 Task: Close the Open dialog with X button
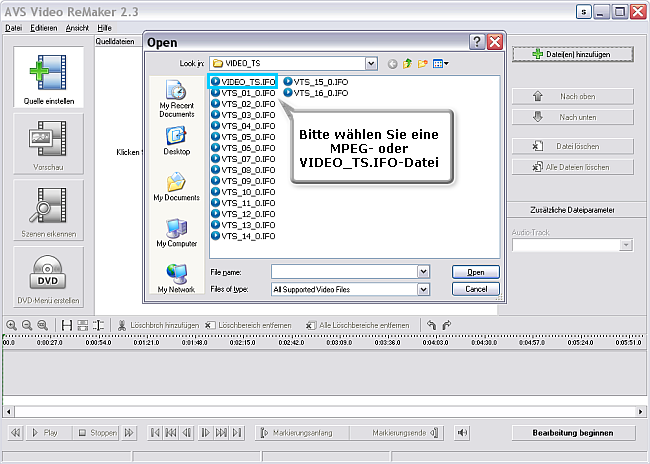point(495,42)
